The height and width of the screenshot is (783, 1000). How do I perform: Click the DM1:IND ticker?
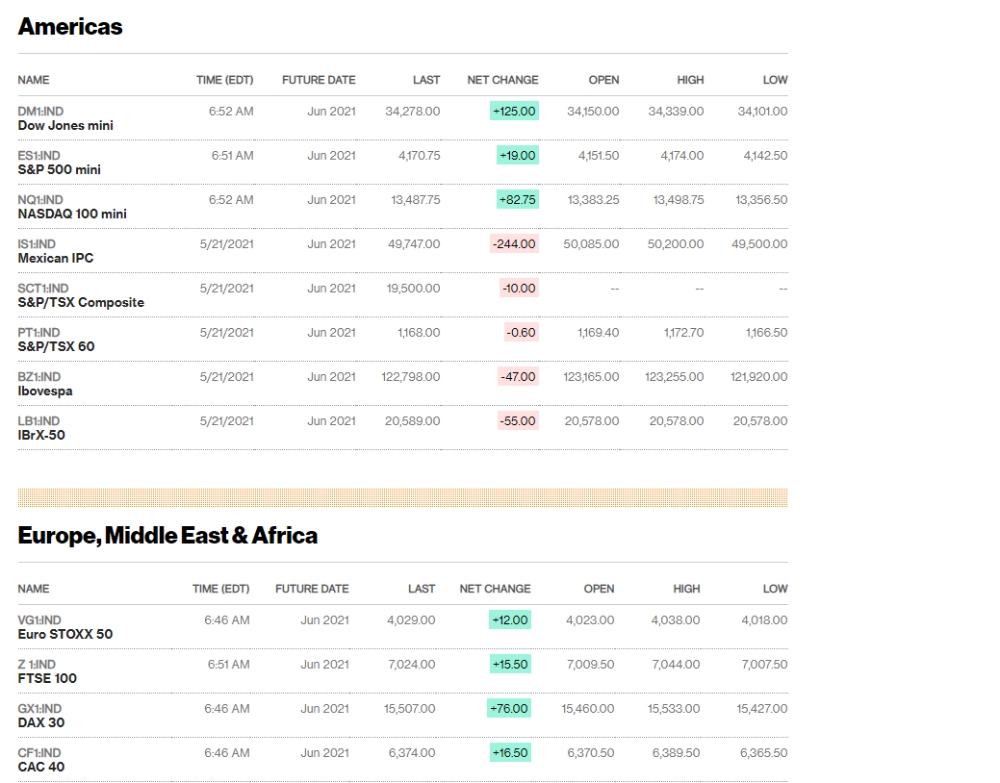click(41, 111)
